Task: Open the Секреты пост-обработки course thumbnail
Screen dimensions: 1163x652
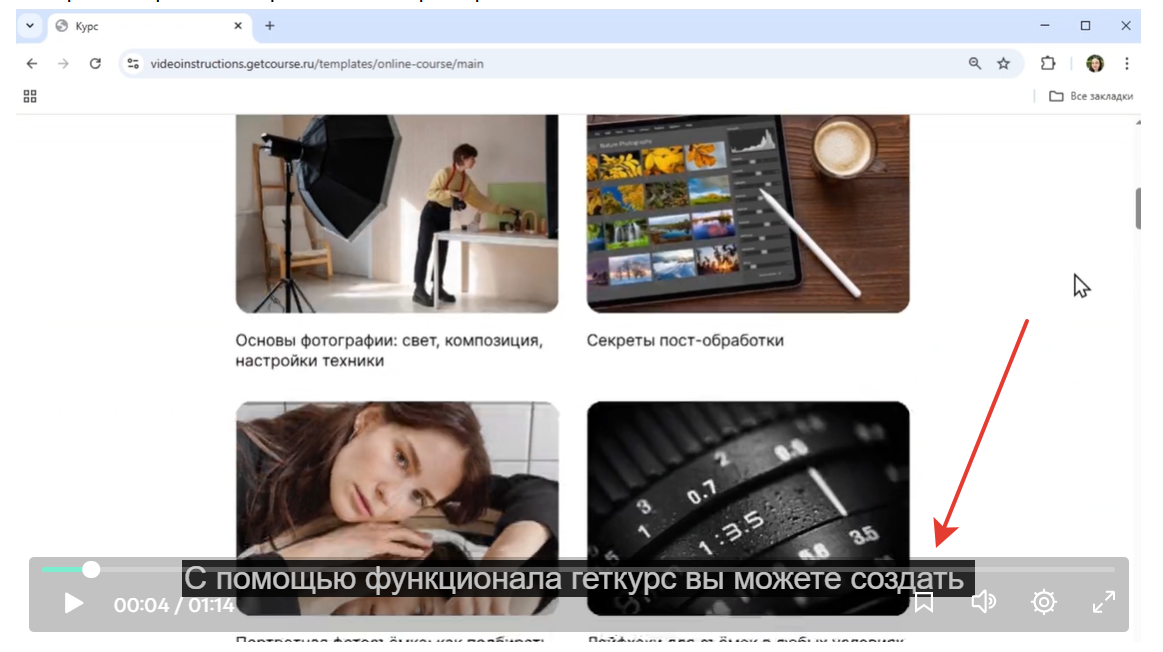Action: pos(747,213)
